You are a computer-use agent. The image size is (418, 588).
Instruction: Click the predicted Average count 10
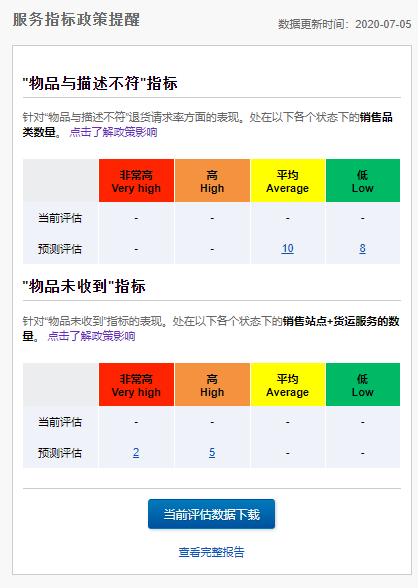288,248
